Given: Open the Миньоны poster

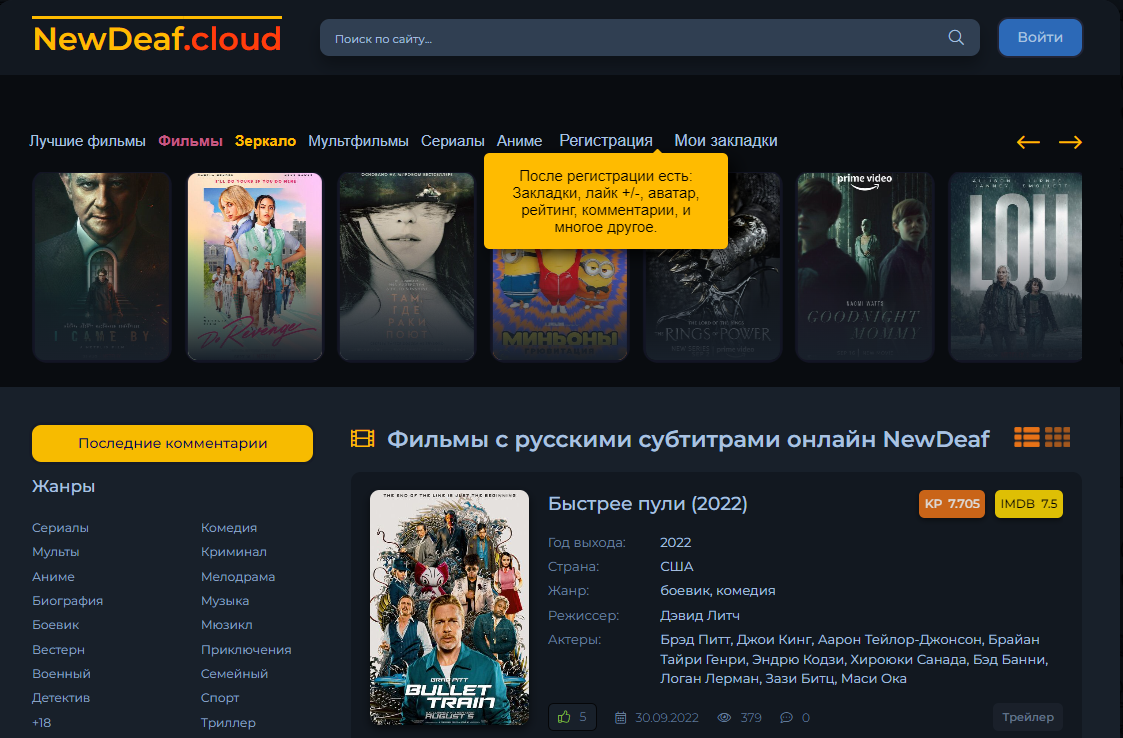Looking at the screenshot, I should 559,305.
